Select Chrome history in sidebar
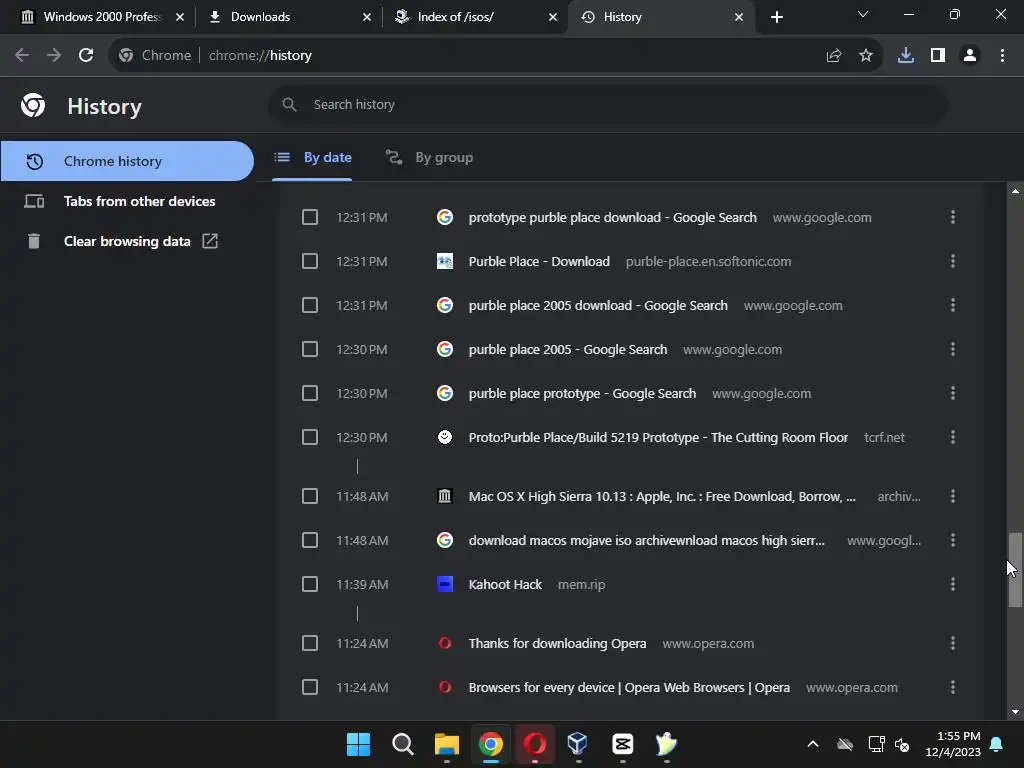Viewport: 1024px width, 768px height. 127,161
